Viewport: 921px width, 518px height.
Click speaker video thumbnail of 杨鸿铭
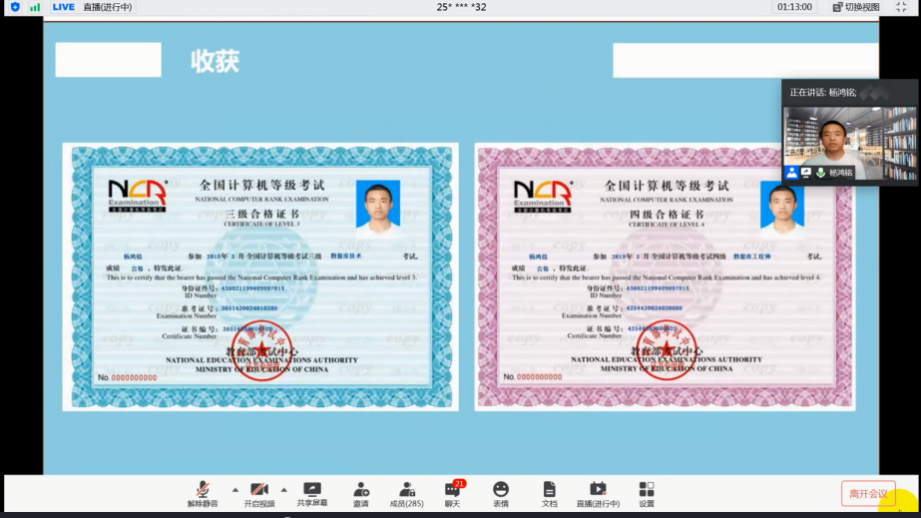(849, 143)
